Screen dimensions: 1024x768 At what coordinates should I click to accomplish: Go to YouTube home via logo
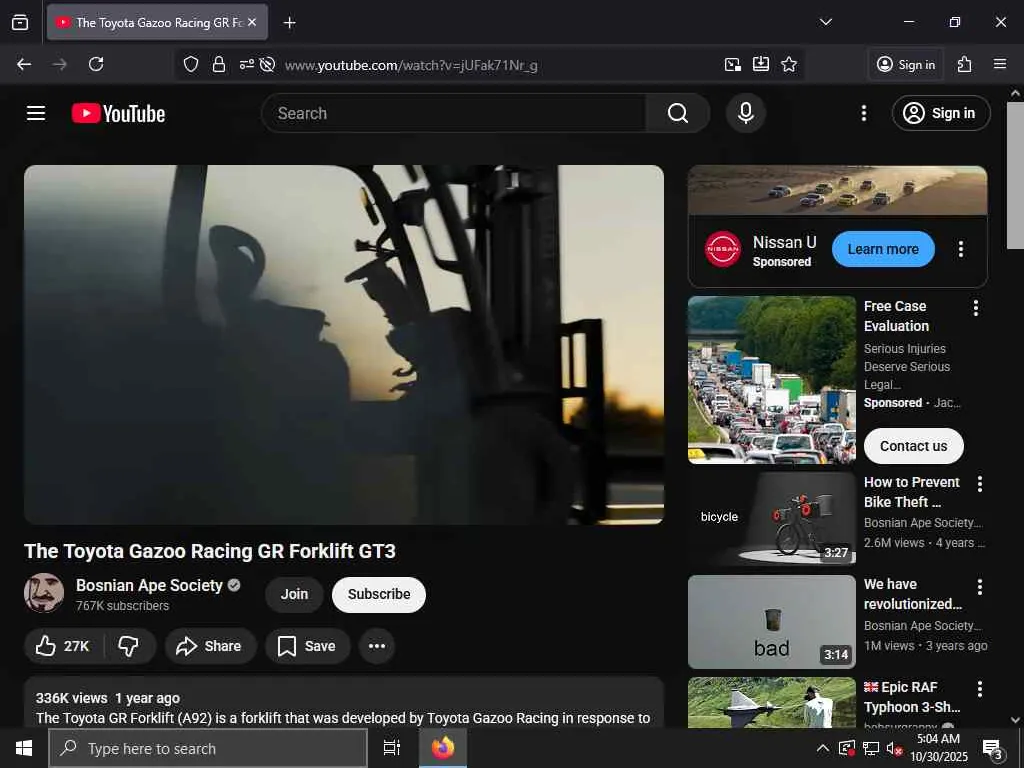click(x=118, y=114)
